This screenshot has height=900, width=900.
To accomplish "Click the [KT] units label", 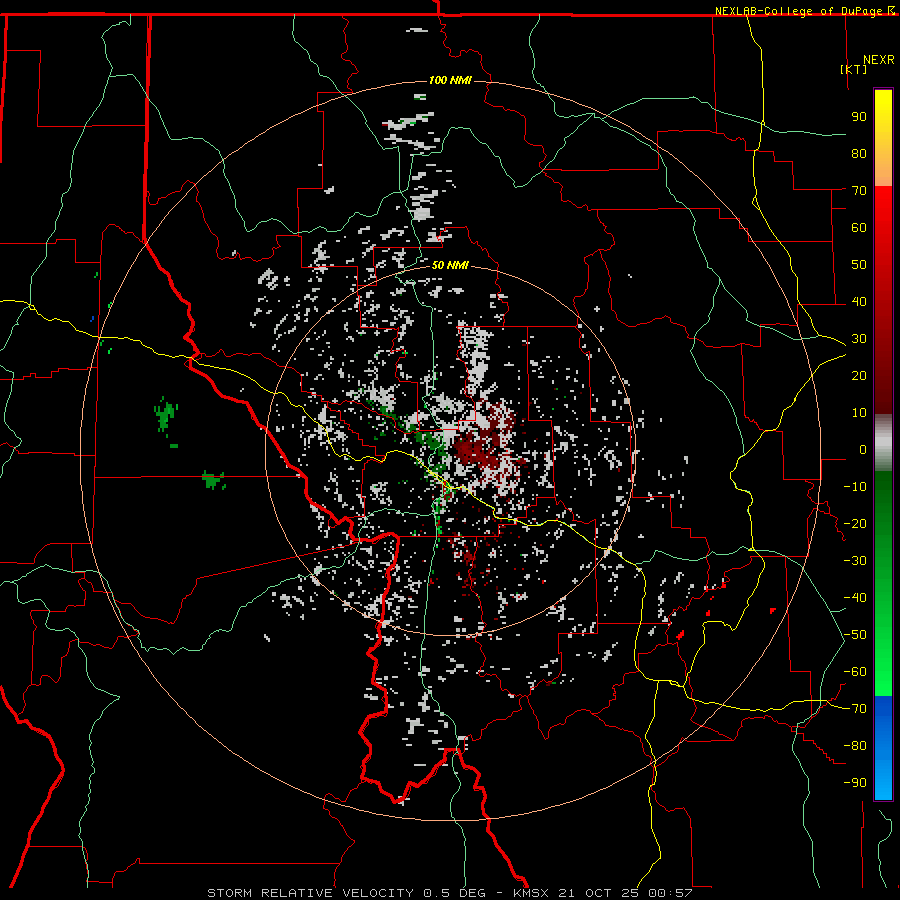I will [x=854, y=69].
